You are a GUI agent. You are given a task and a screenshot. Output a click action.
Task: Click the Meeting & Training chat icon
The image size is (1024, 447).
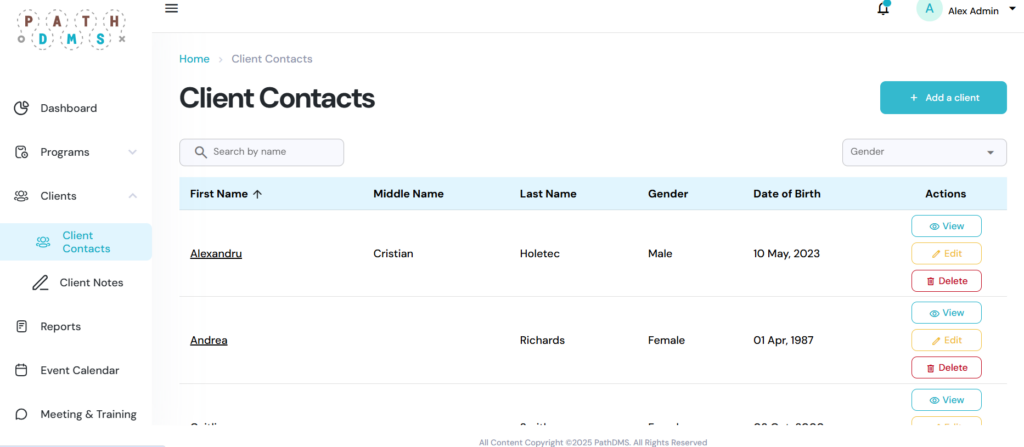[21, 414]
